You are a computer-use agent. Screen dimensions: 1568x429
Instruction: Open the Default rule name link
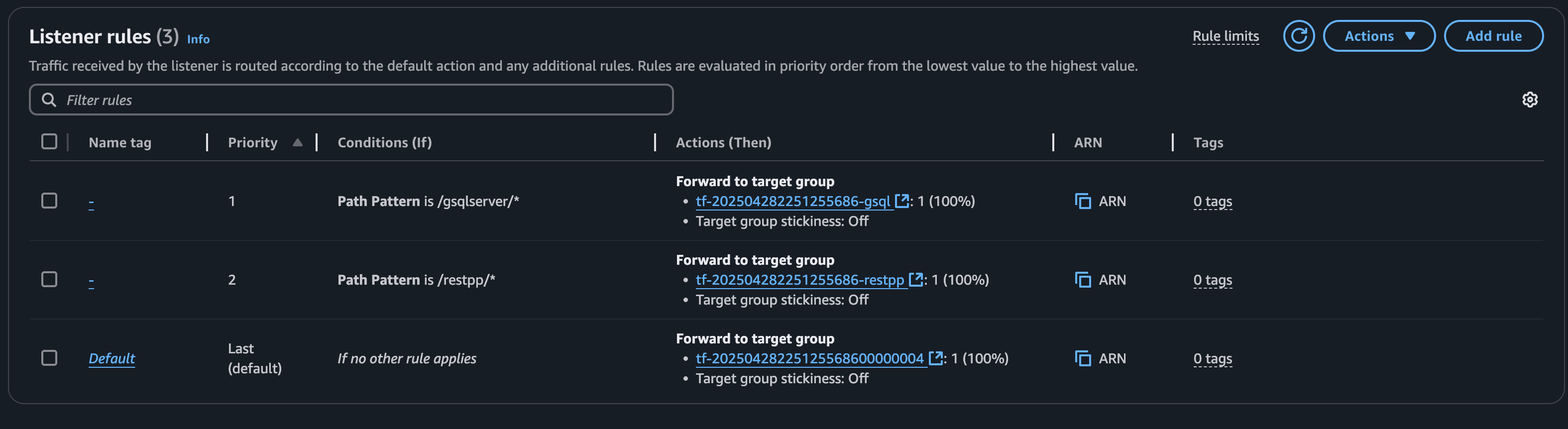[112, 358]
